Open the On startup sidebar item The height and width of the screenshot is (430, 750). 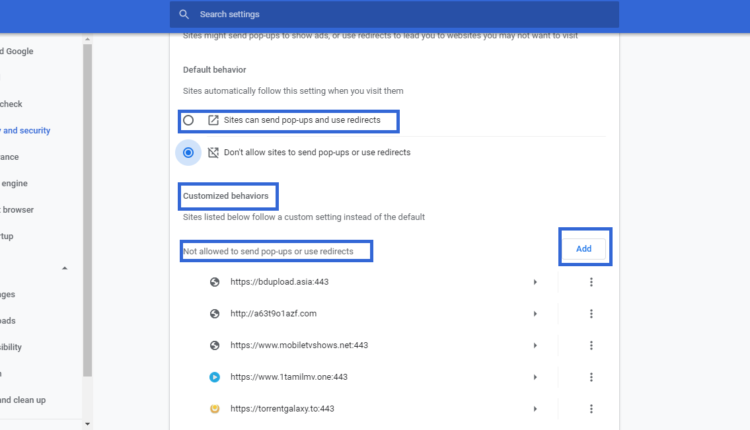point(7,236)
